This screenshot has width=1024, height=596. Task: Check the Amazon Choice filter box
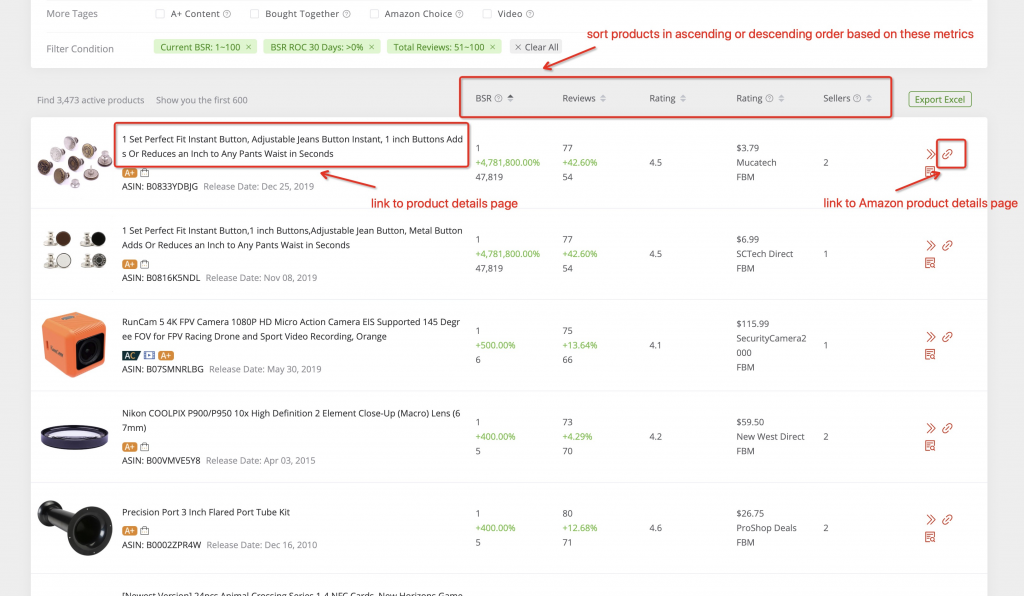[374, 14]
